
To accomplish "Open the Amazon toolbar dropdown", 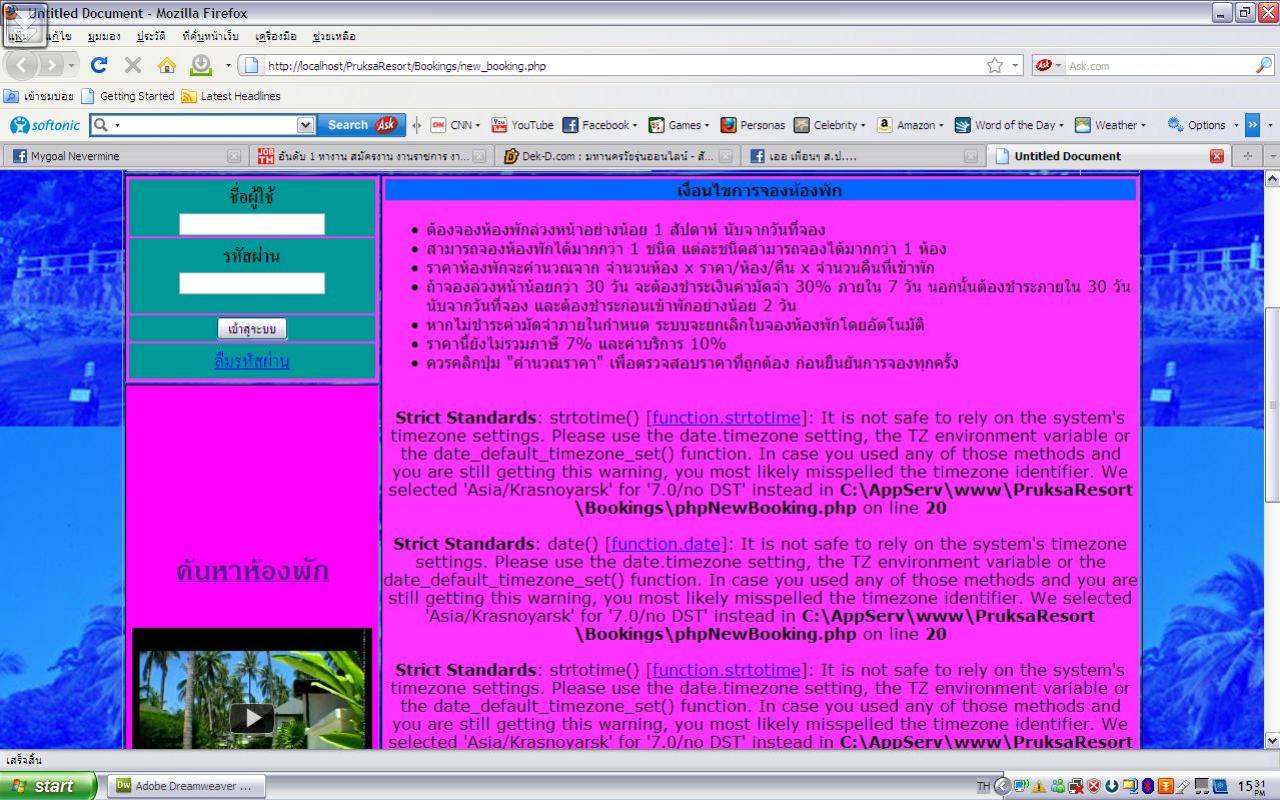I will click(x=941, y=126).
